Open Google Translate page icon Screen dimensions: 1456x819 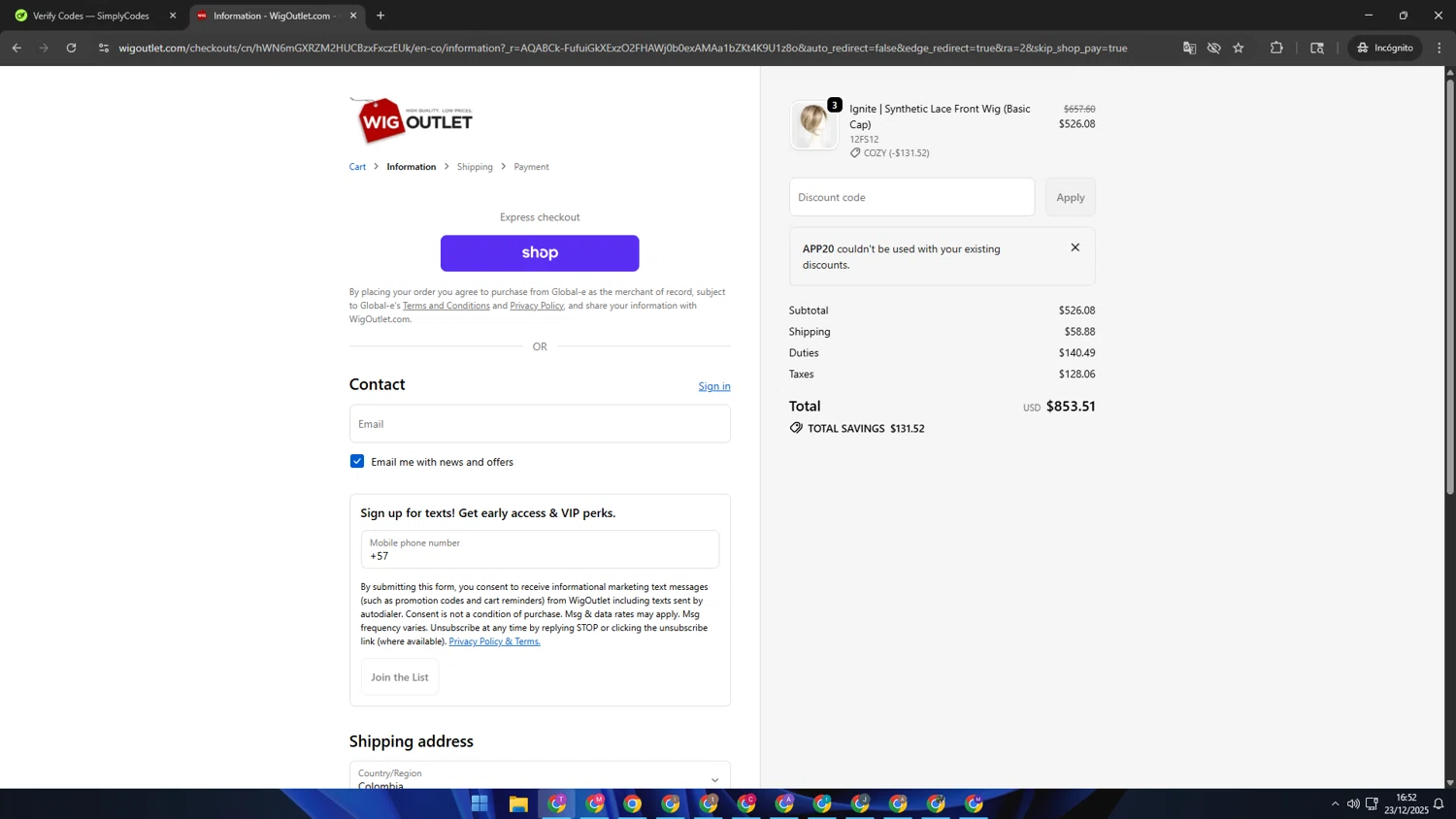[1189, 48]
